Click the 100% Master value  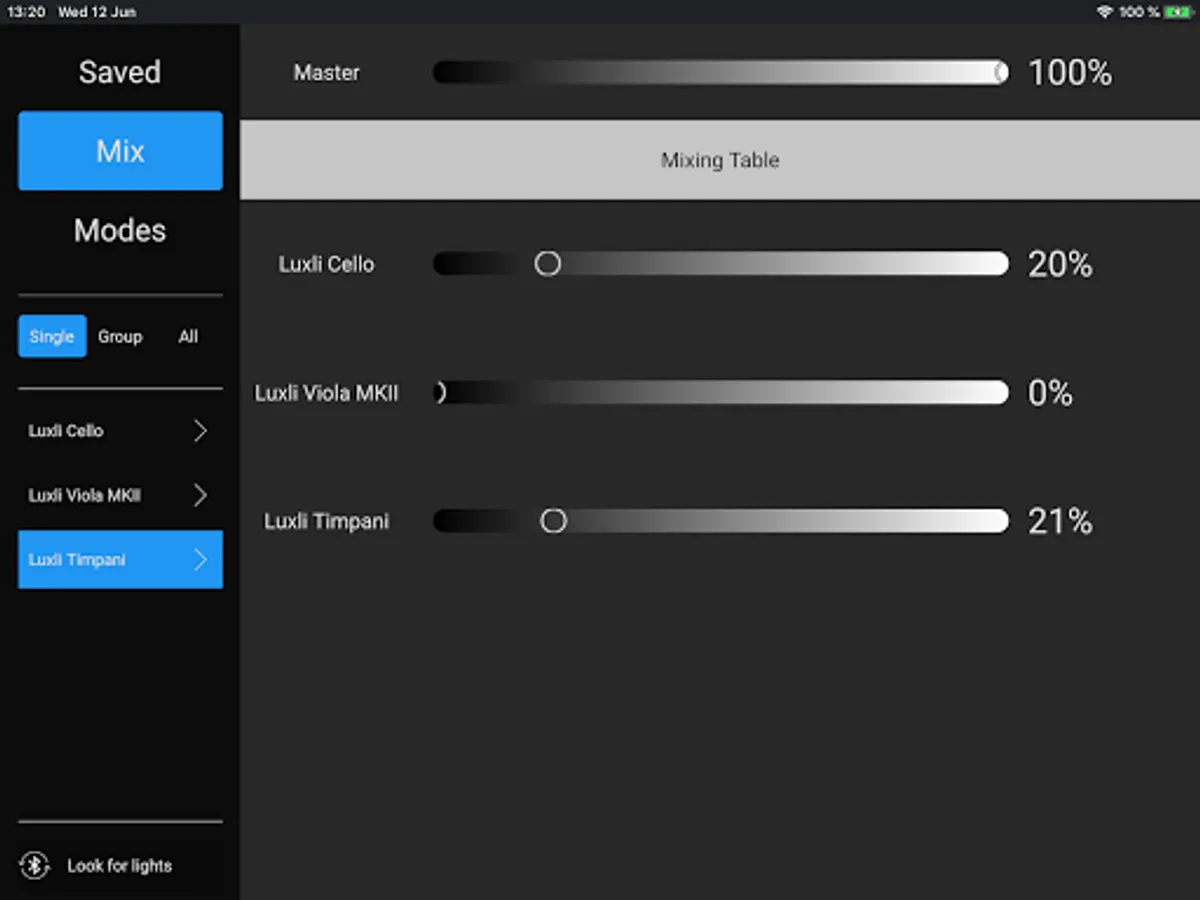point(1070,73)
